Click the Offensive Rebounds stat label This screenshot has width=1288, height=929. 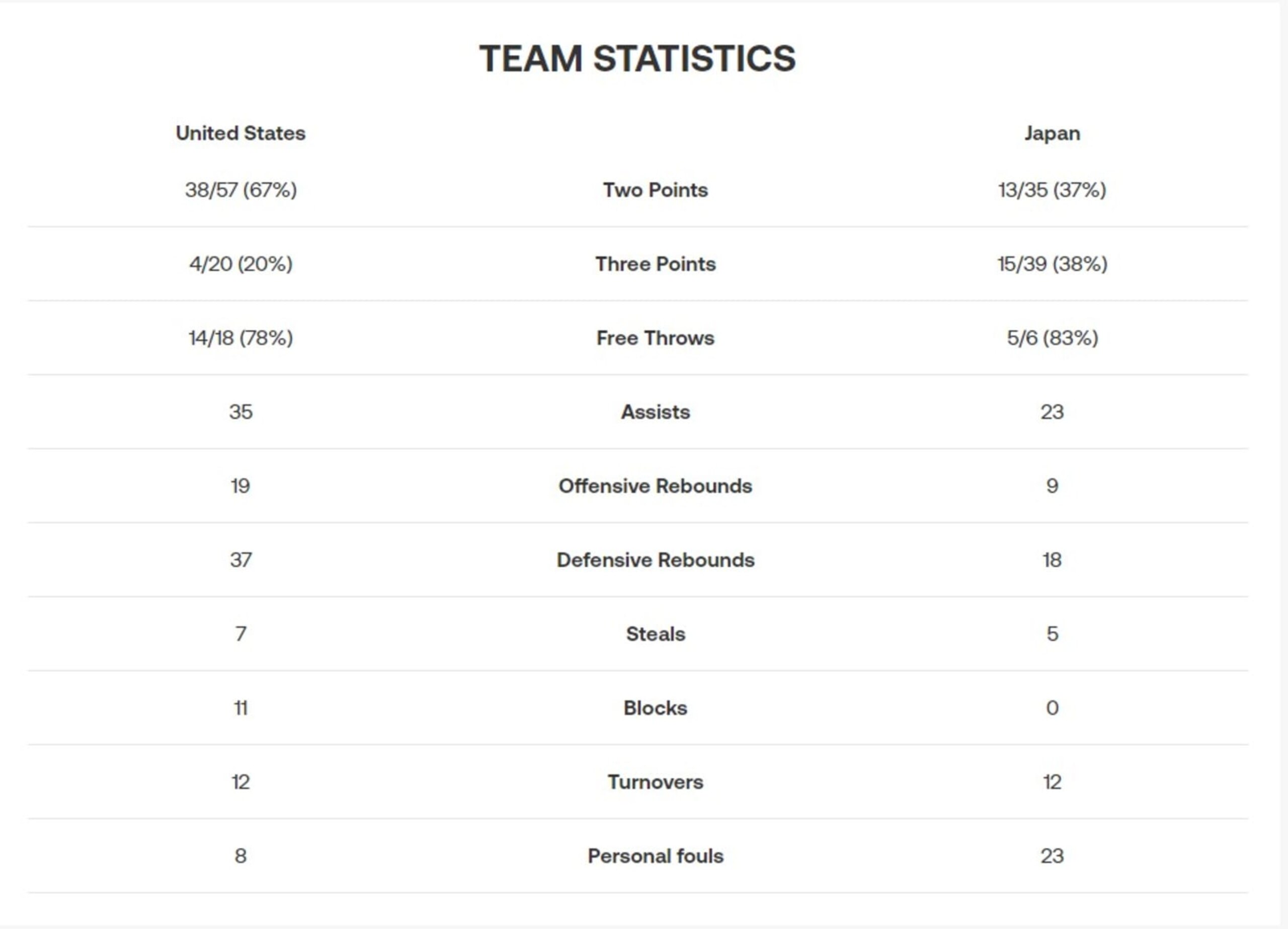click(656, 486)
